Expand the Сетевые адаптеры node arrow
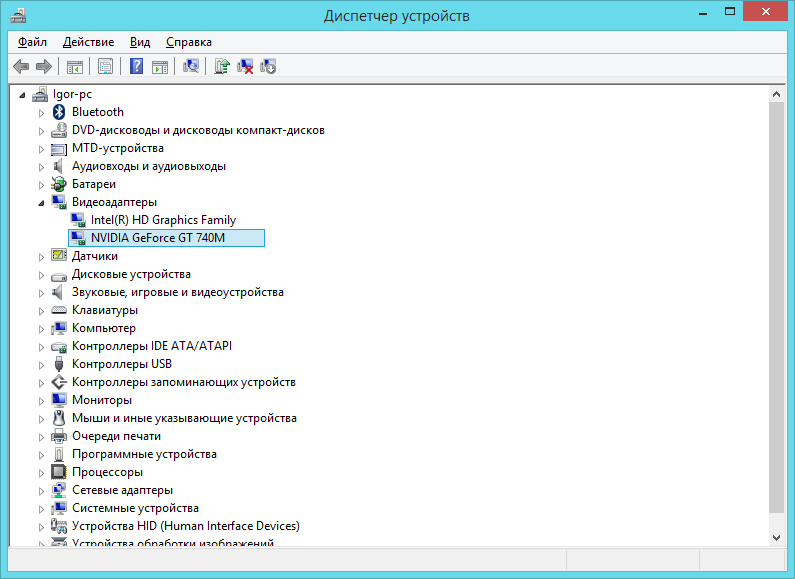 pos(42,491)
